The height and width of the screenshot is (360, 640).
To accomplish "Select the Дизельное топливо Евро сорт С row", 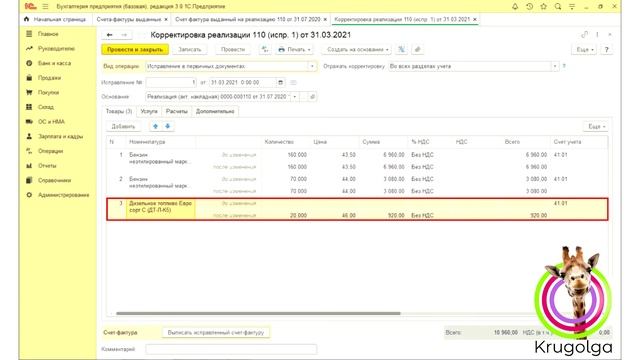I will (x=358, y=209).
